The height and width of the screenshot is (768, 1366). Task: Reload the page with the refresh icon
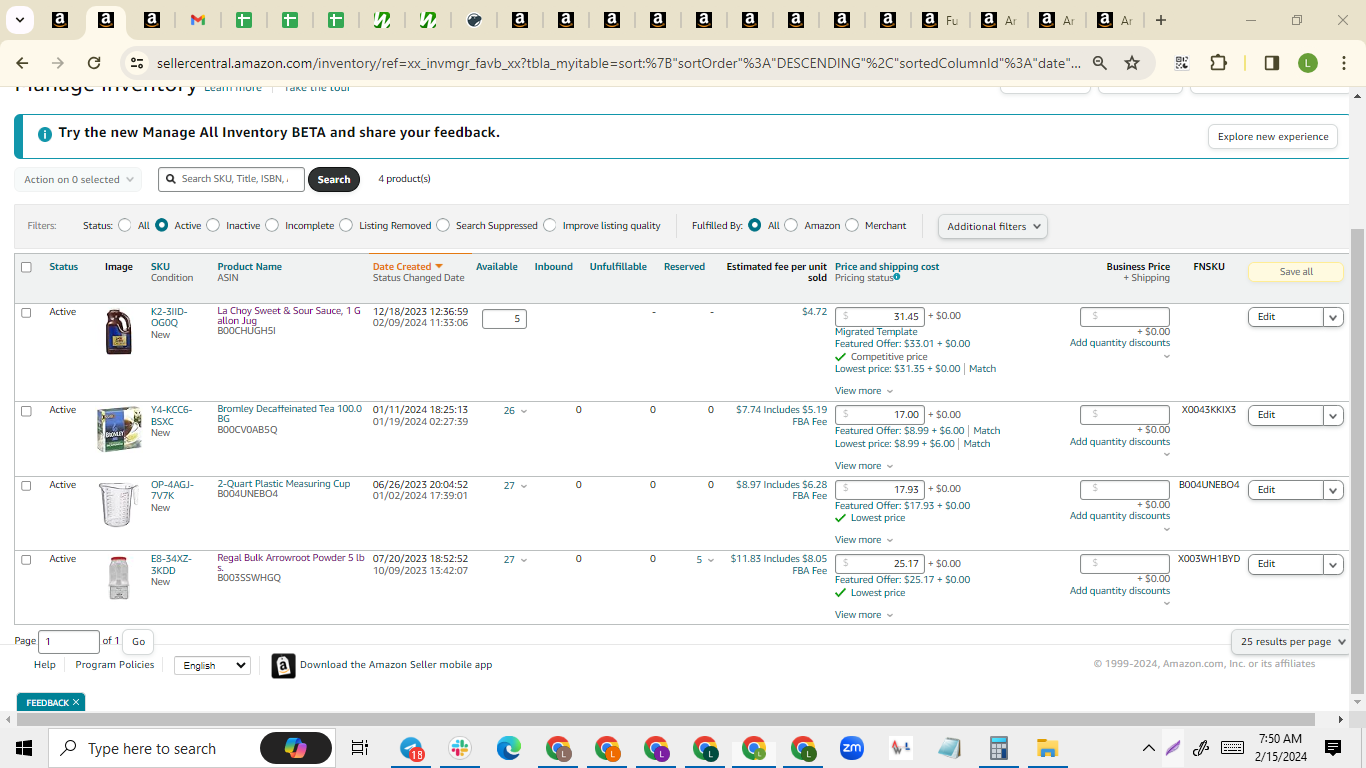(94, 63)
